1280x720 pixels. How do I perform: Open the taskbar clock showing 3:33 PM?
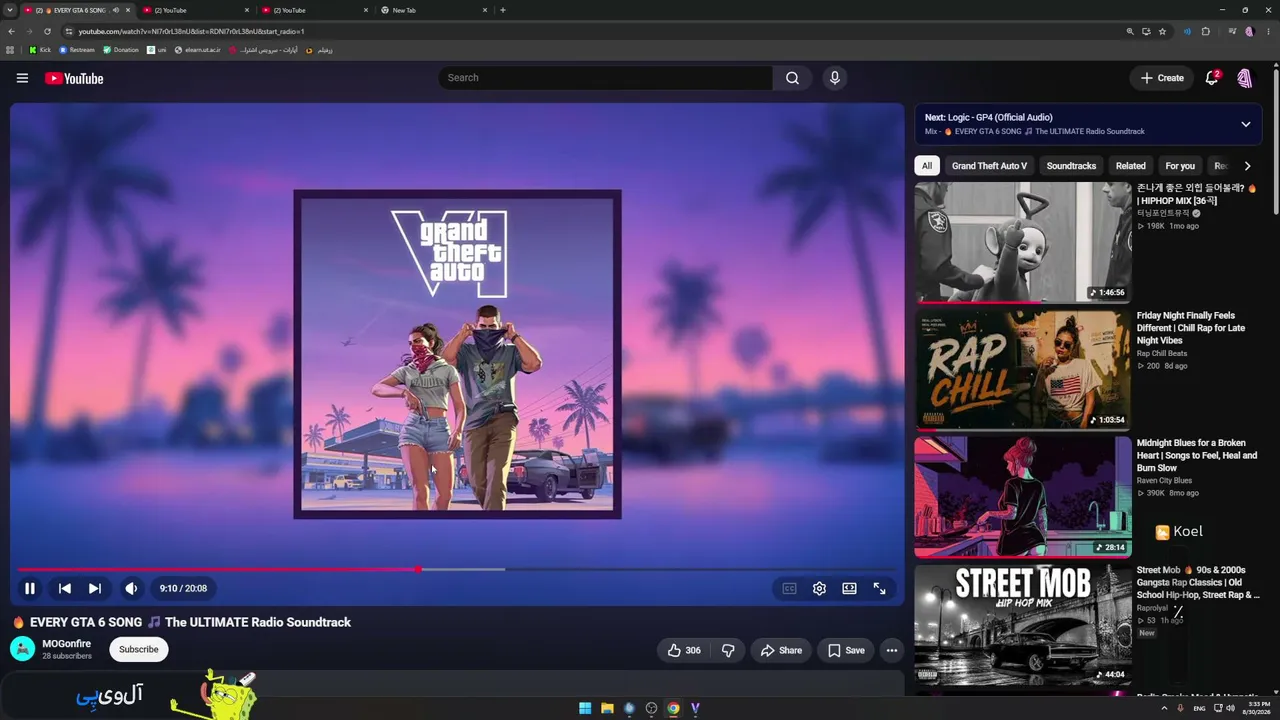tap(1256, 708)
